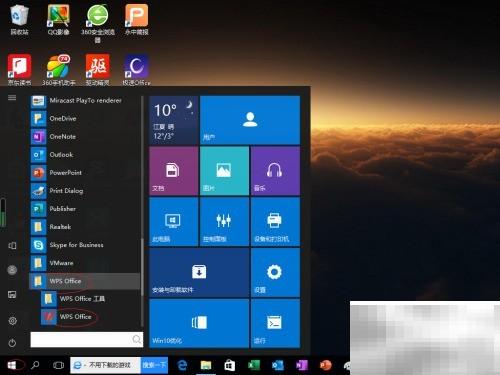The width and height of the screenshot is (500, 375).
Task: Open the install and uninstall software tile
Action: pos(199,272)
